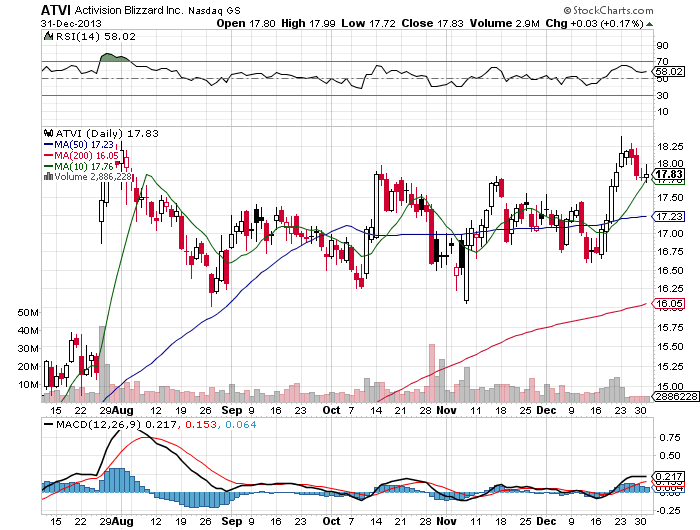Click the green up-triangle after Chg value
Image resolution: width=700 pixels, height=530 pixels.
[649, 24]
